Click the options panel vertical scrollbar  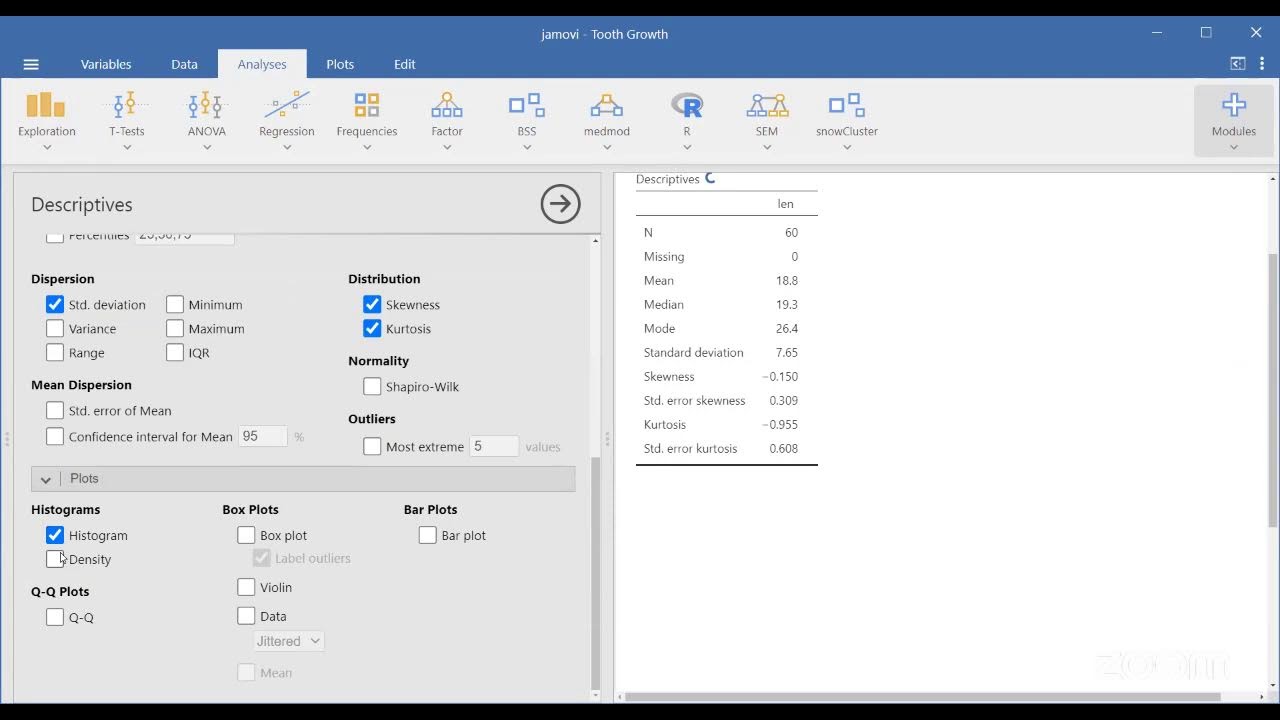click(x=596, y=573)
